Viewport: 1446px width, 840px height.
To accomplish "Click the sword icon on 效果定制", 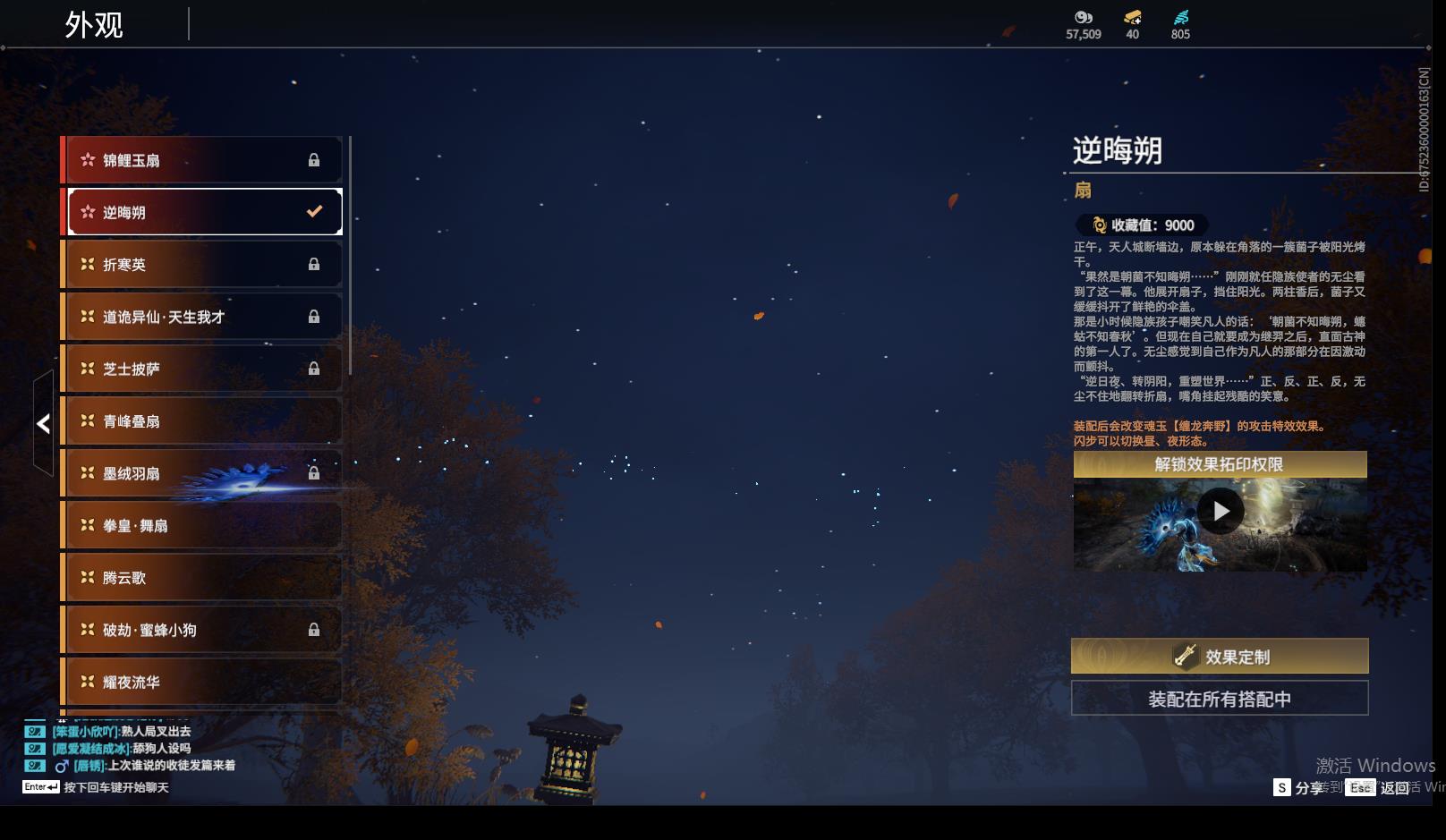I will pyautogui.click(x=1186, y=657).
